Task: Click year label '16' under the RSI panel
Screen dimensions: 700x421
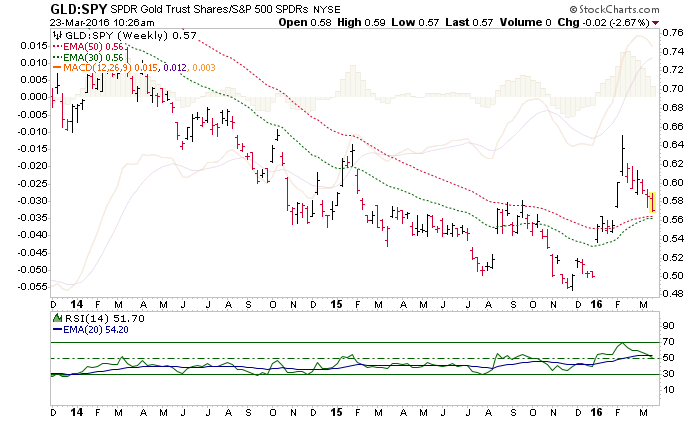Action: click(x=596, y=412)
